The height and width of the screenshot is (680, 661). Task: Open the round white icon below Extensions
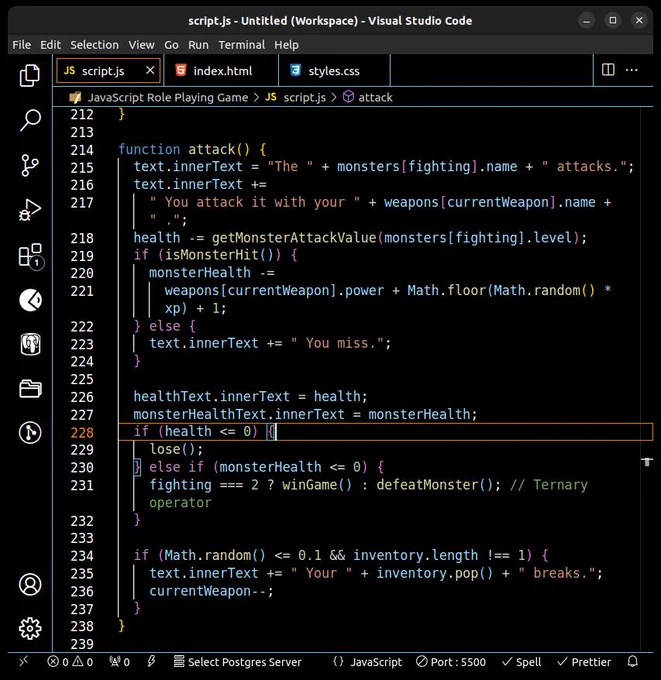tap(30, 300)
